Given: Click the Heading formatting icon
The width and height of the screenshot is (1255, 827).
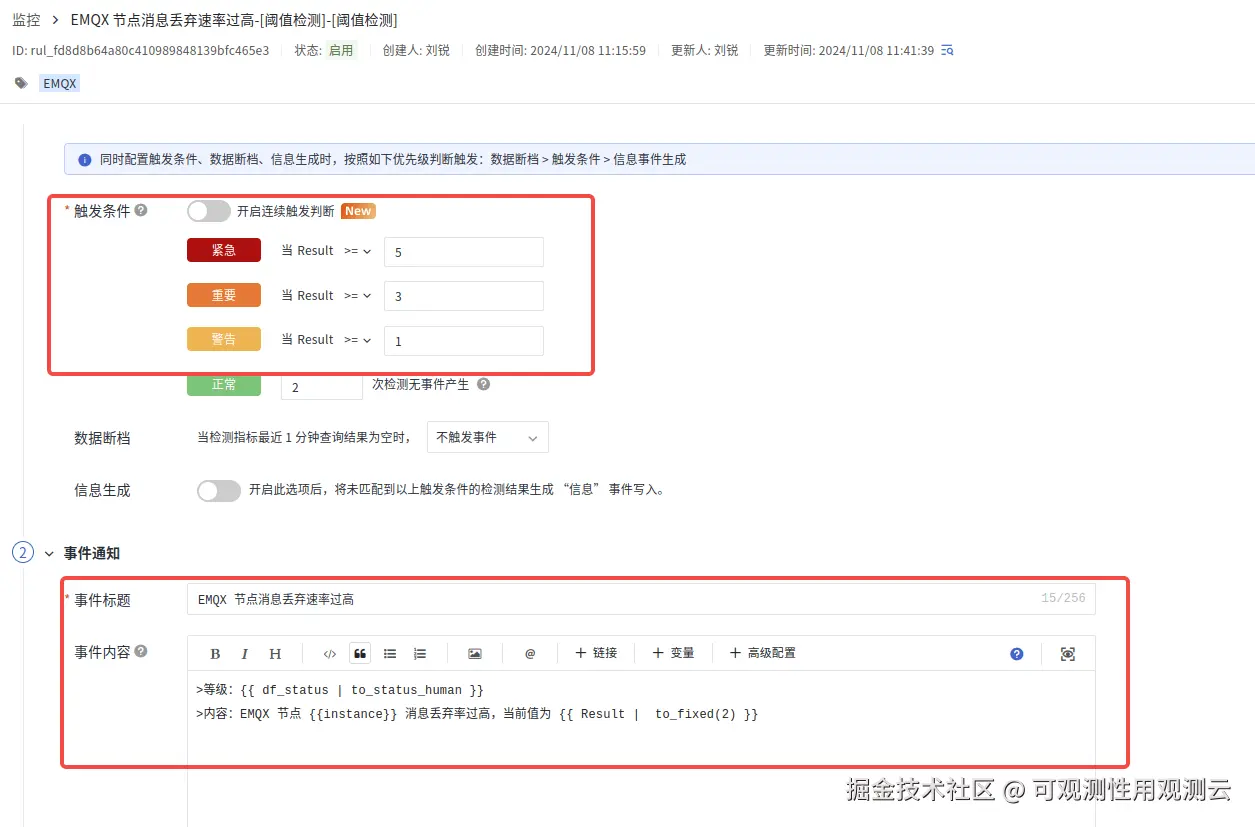Looking at the screenshot, I should tap(275, 654).
